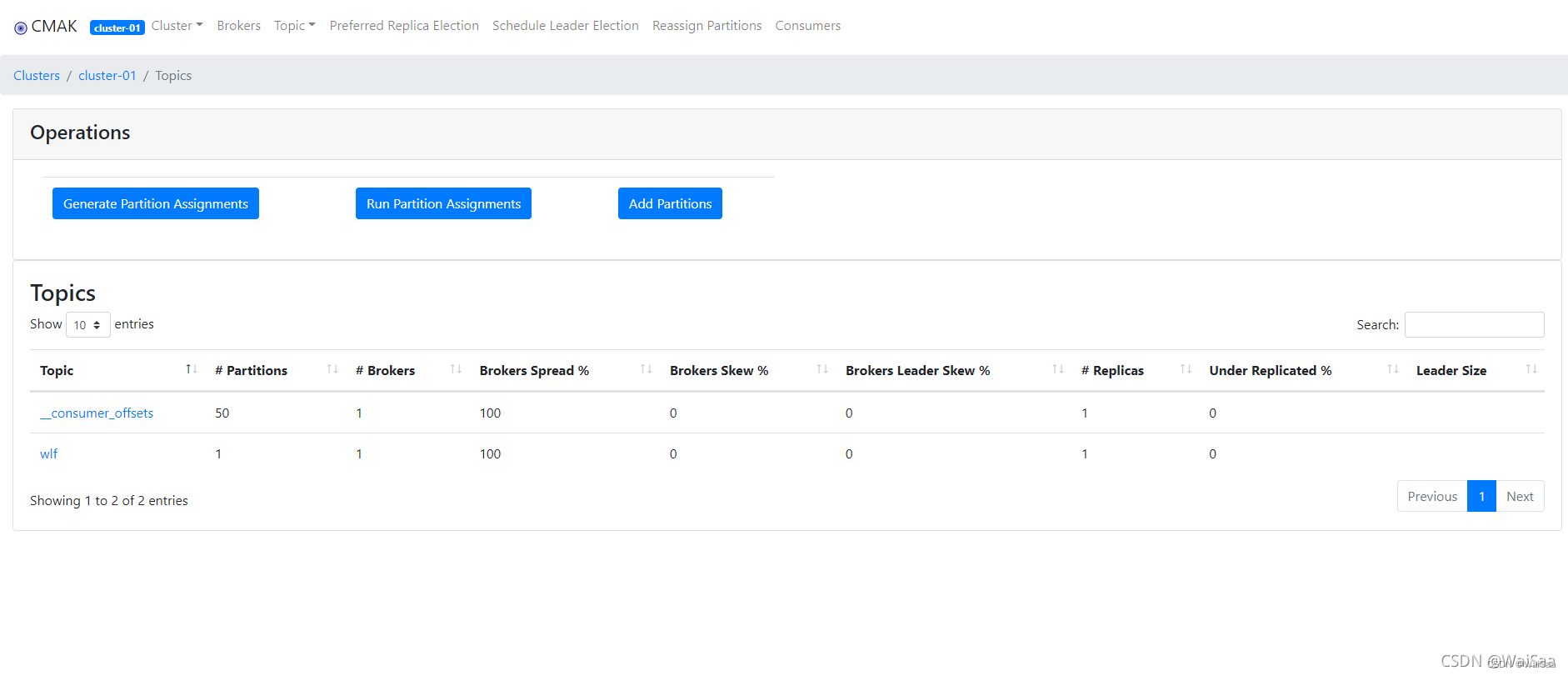Click the Leader Size header text
Viewport: 1568px width, 676px height.
(x=1451, y=371)
